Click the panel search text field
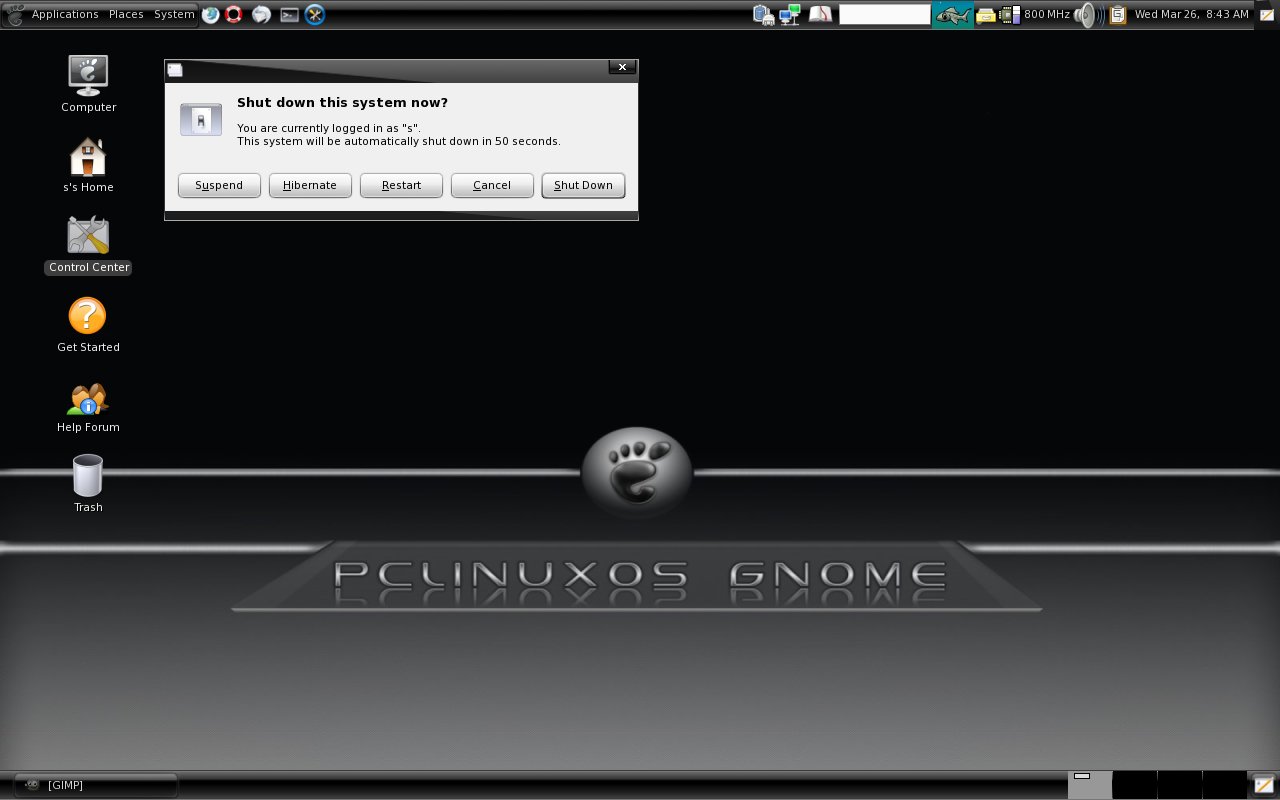The width and height of the screenshot is (1280, 800). click(x=885, y=14)
